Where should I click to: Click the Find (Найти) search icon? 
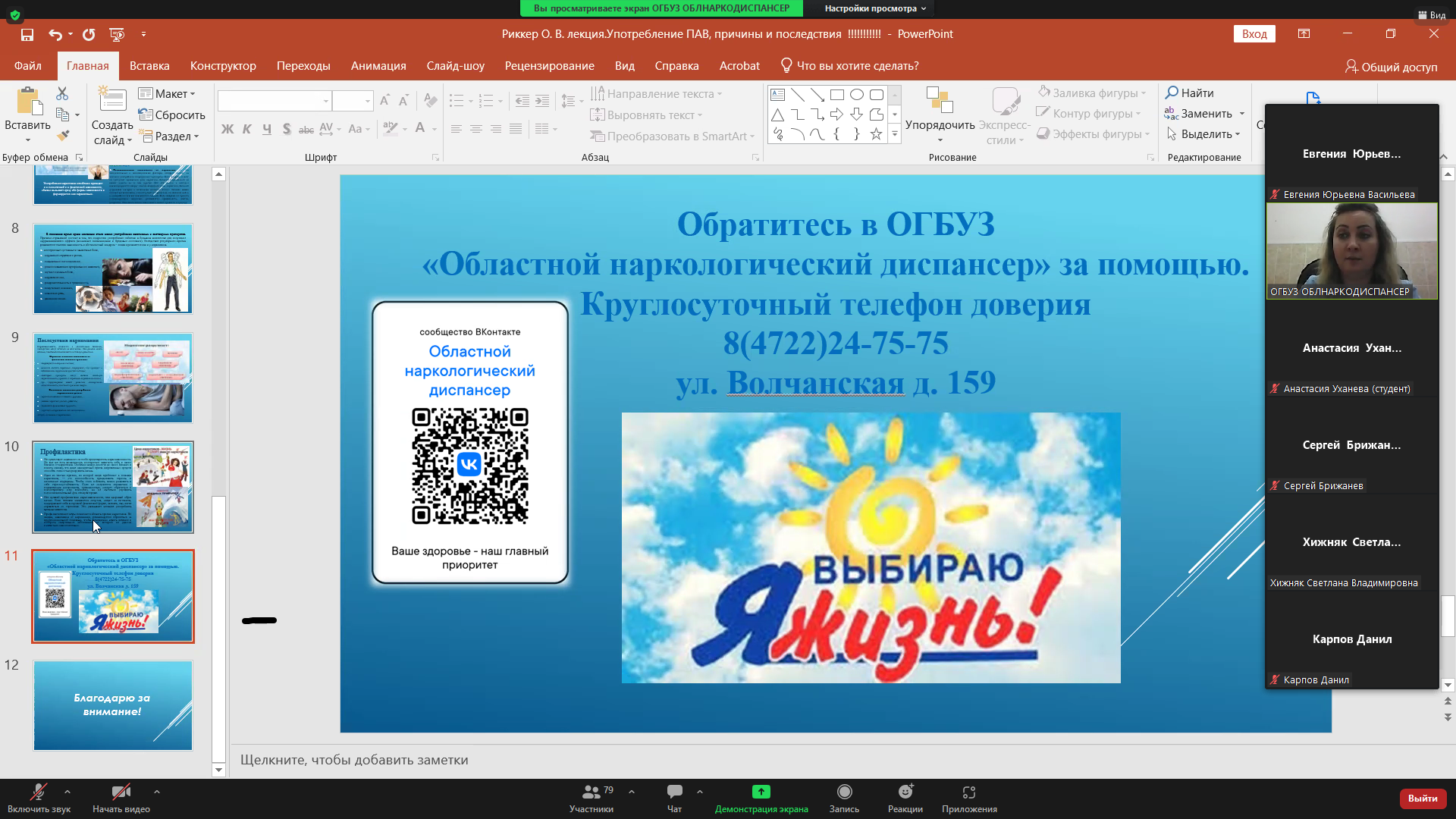point(1190,93)
